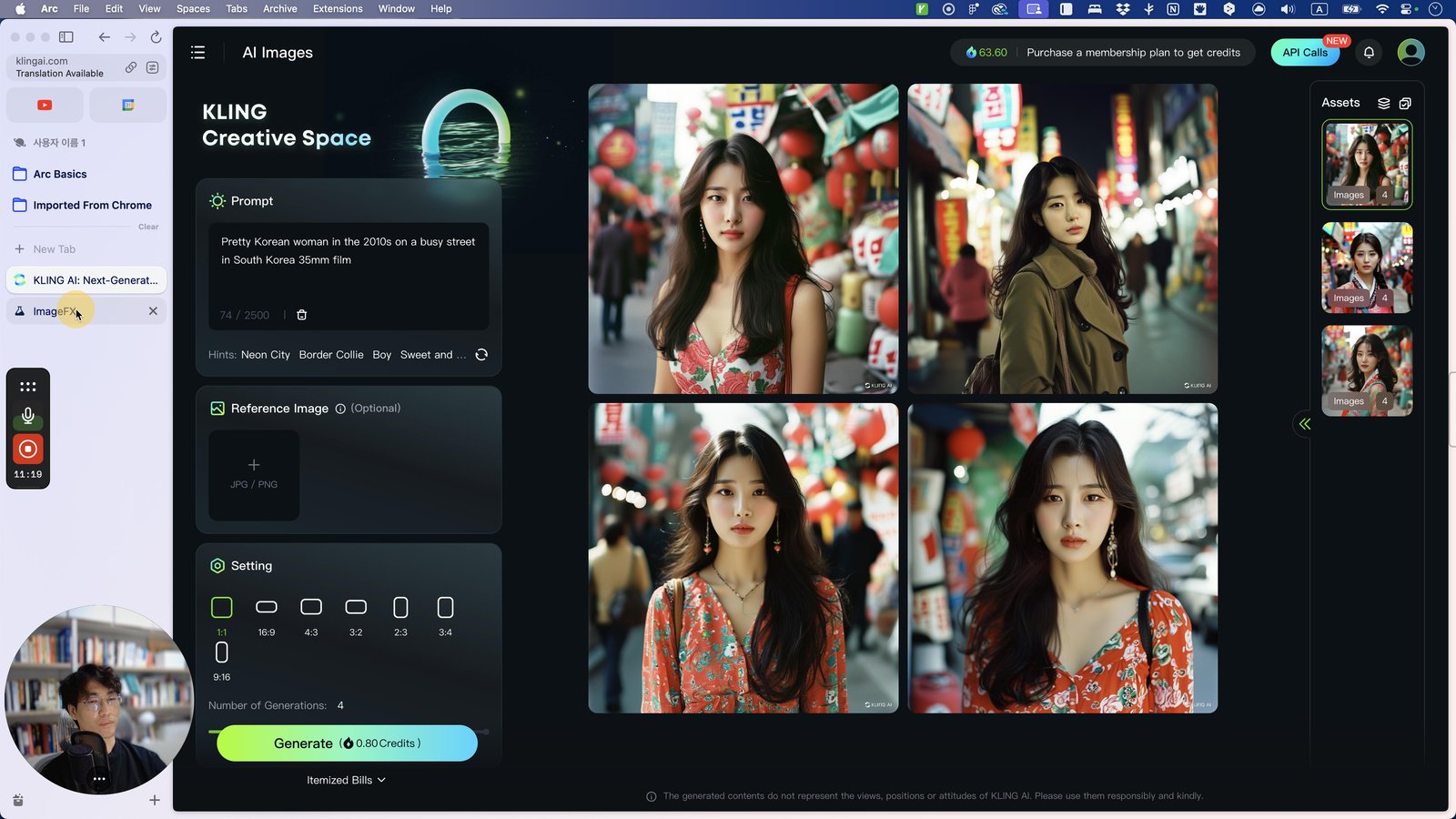The image size is (1456, 819).
Task: Select the 9:16 aspect ratio
Action: click(x=222, y=662)
